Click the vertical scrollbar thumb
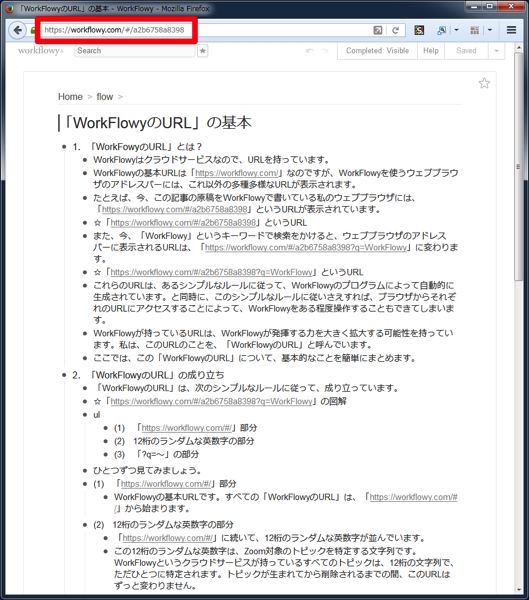Image resolution: width=529 pixels, height=600 pixels. (519, 166)
